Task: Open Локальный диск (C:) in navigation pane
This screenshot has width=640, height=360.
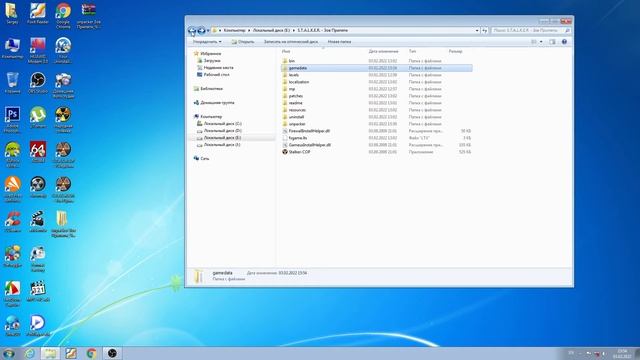Action: 222,123
